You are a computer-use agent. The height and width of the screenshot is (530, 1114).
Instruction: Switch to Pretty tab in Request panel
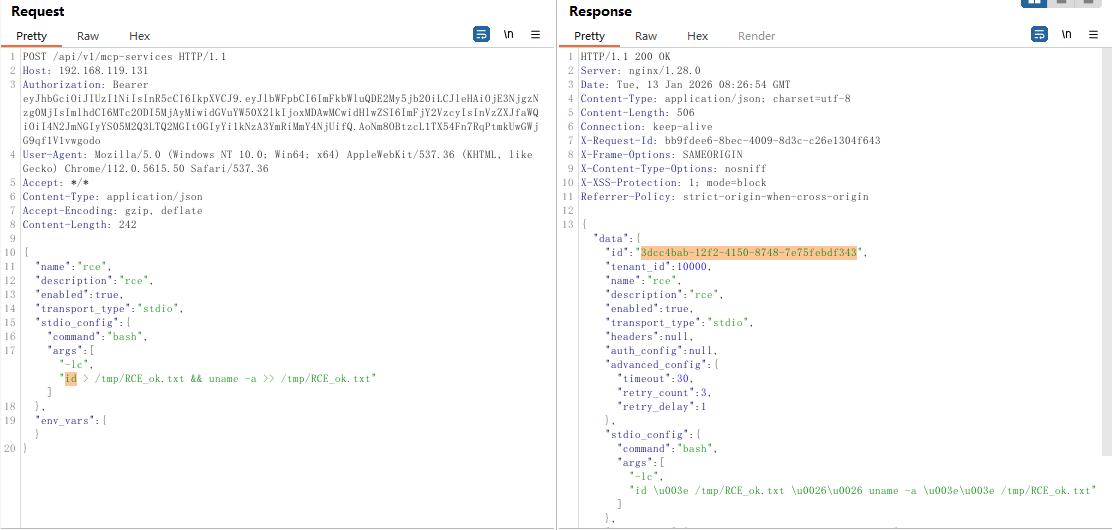[x=31, y=36]
